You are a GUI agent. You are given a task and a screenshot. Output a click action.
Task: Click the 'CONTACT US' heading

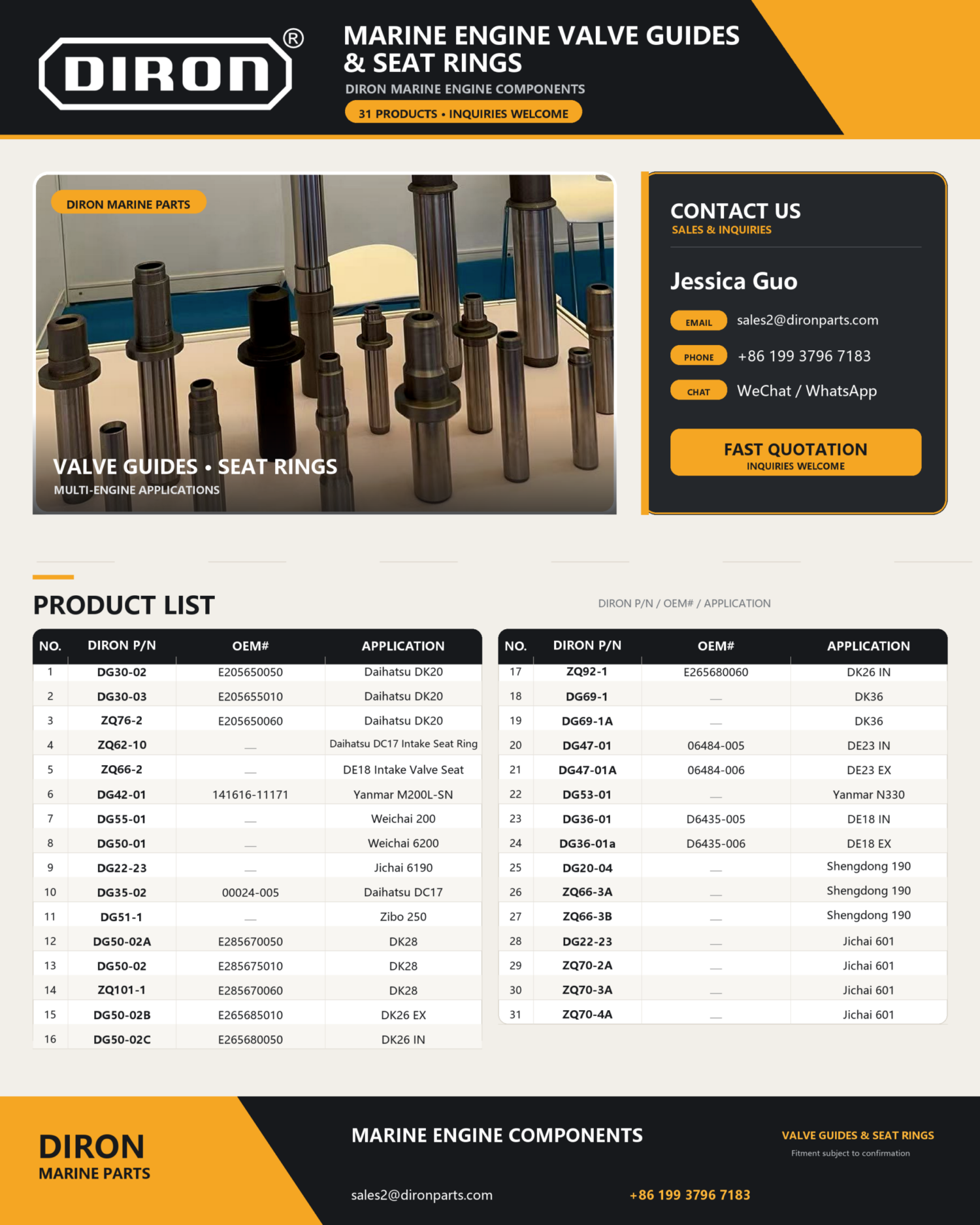coord(736,210)
